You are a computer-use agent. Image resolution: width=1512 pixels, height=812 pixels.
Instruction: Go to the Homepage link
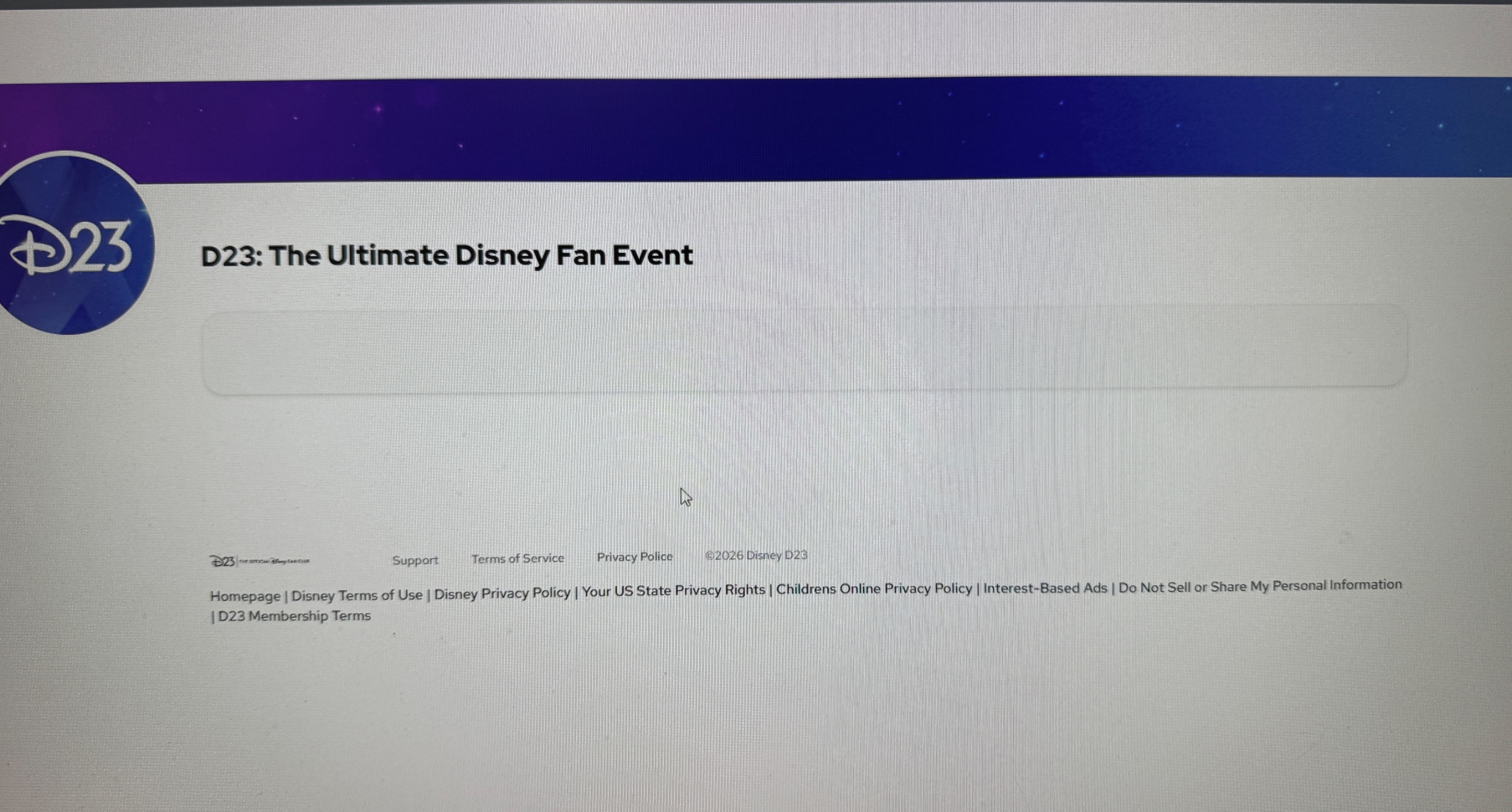point(245,596)
